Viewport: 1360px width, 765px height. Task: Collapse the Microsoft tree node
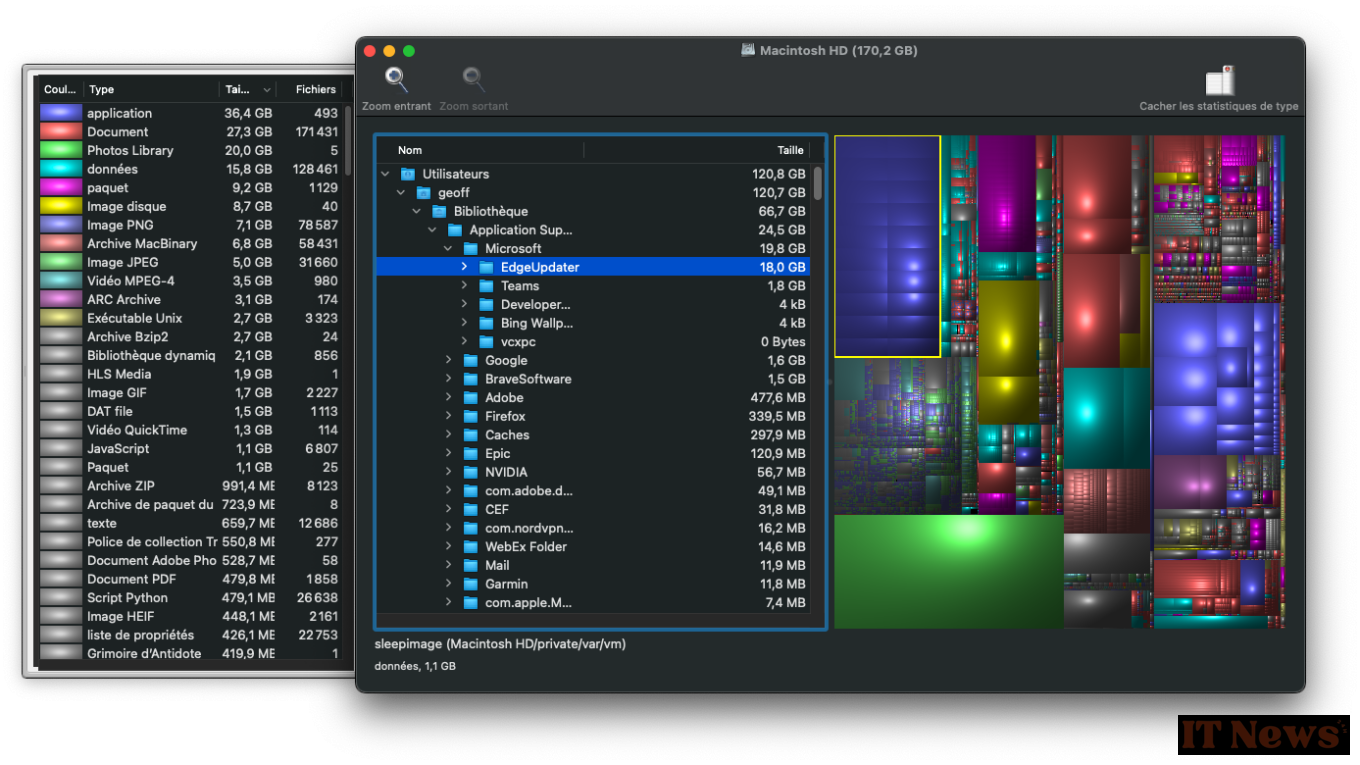449,249
